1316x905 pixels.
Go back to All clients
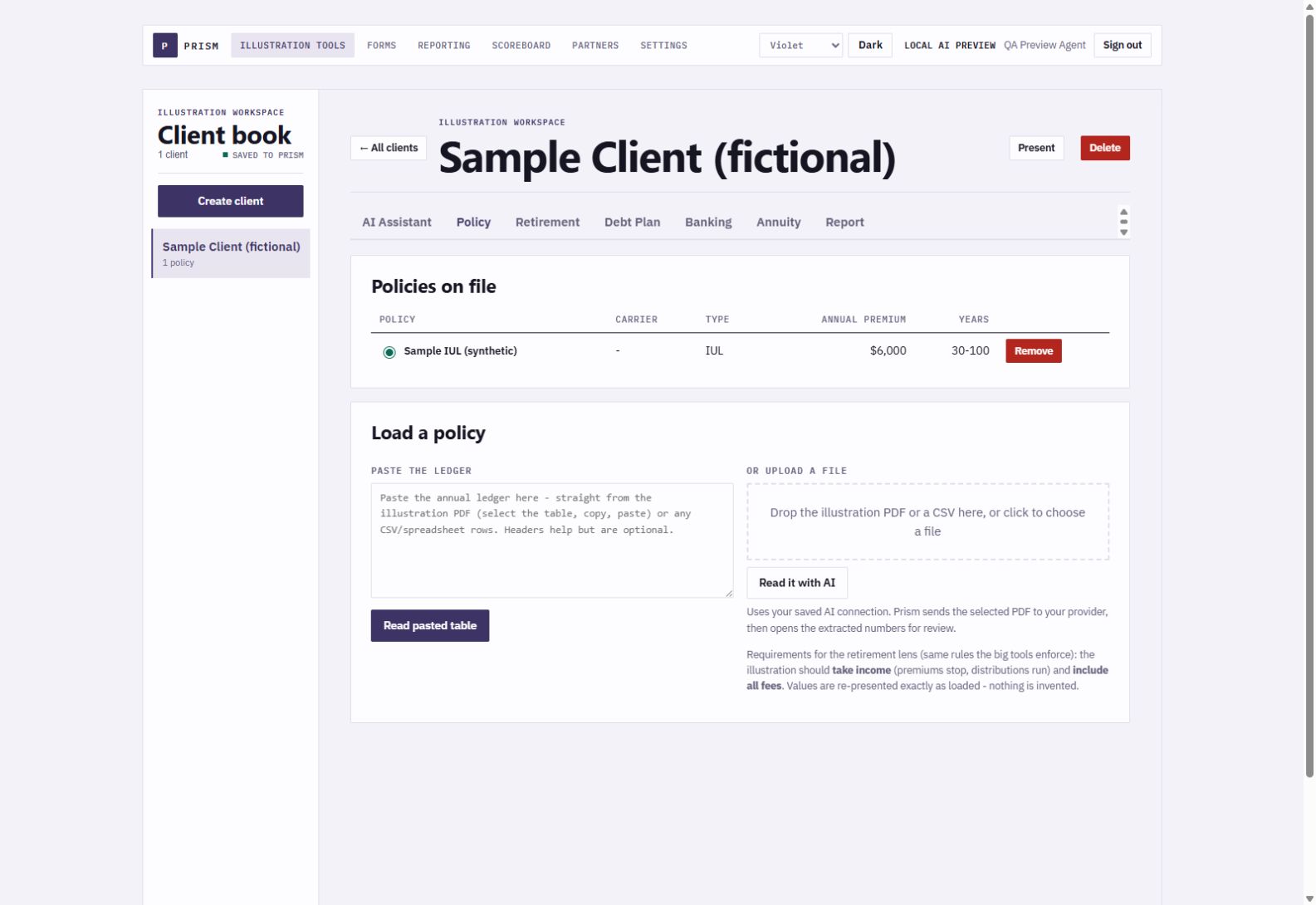tap(389, 148)
